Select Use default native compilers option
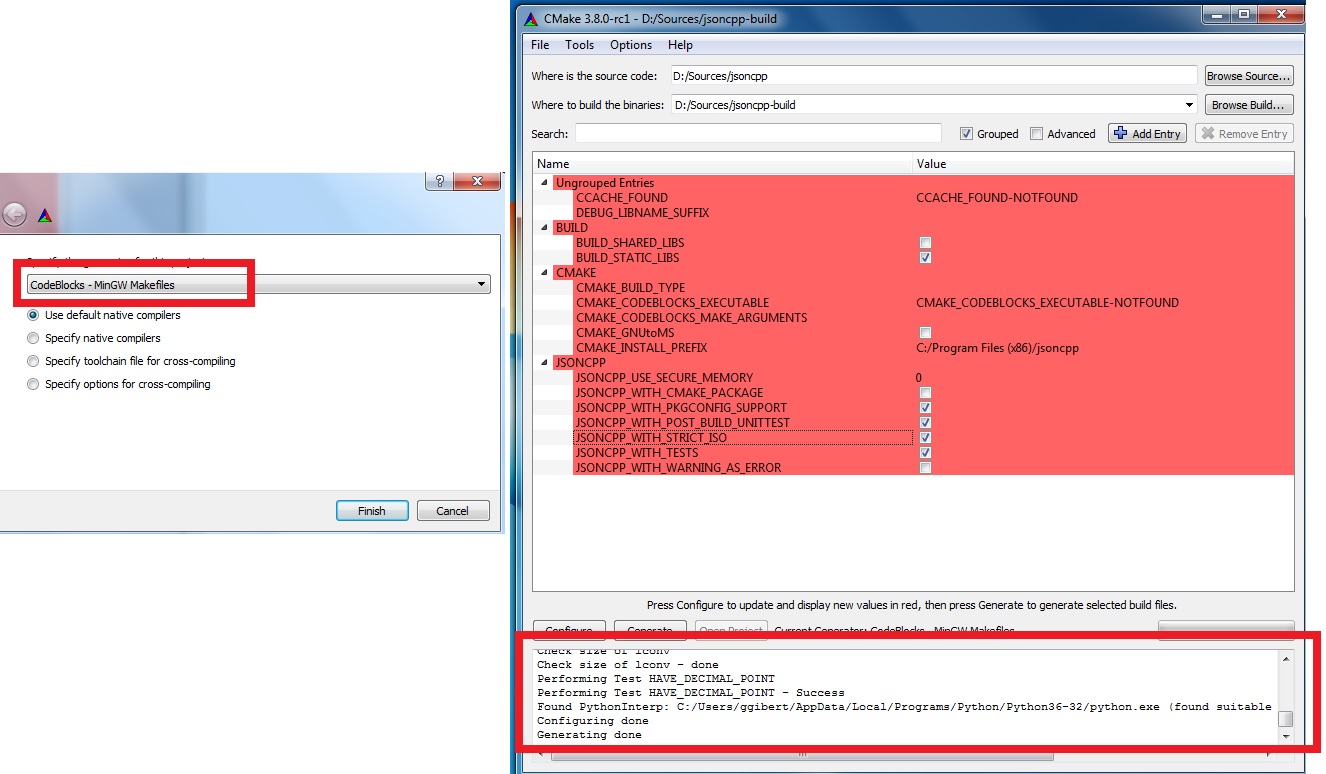This screenshot has width=1326, height=774. coord(33,315)
